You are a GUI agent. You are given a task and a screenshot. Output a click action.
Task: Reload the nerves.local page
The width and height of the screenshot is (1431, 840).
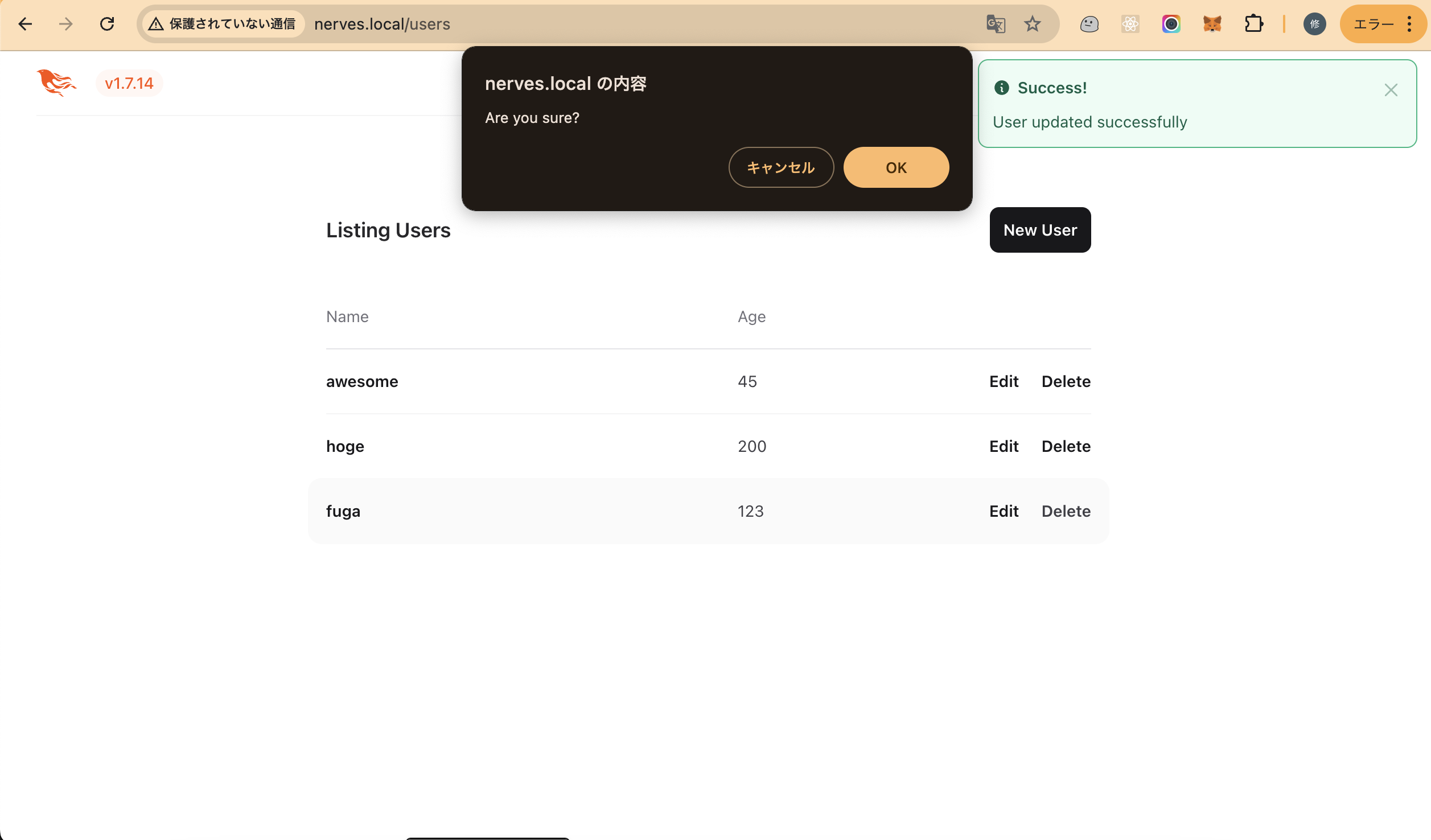coord(107,24)
